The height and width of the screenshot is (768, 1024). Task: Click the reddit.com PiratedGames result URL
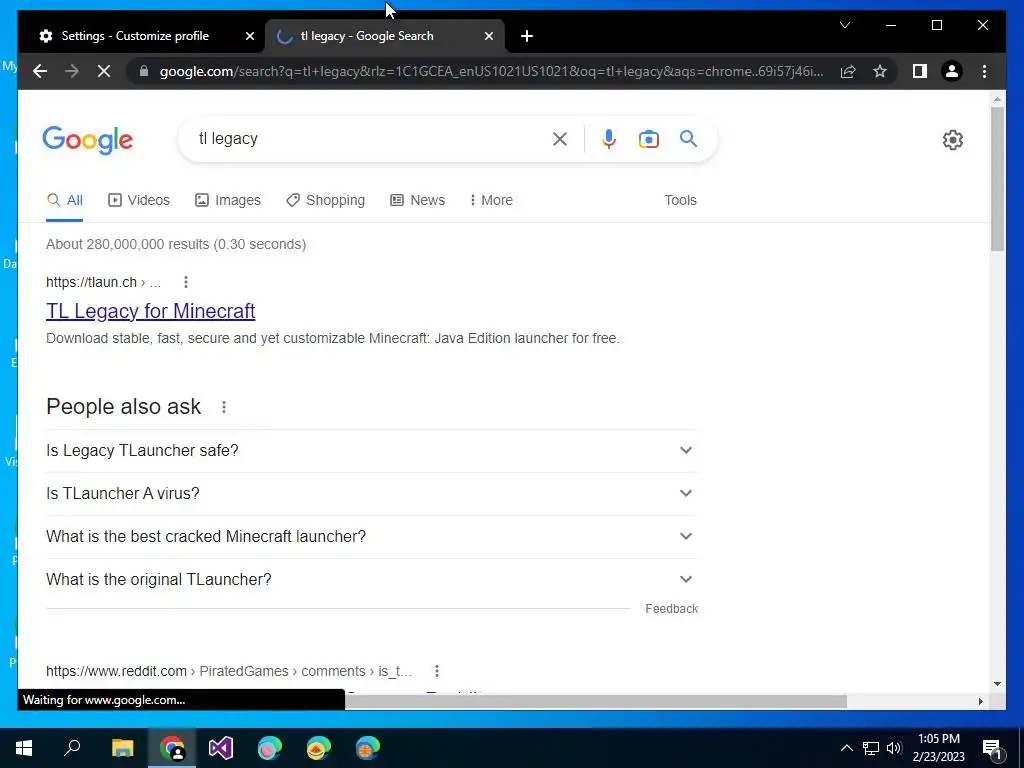229,671
